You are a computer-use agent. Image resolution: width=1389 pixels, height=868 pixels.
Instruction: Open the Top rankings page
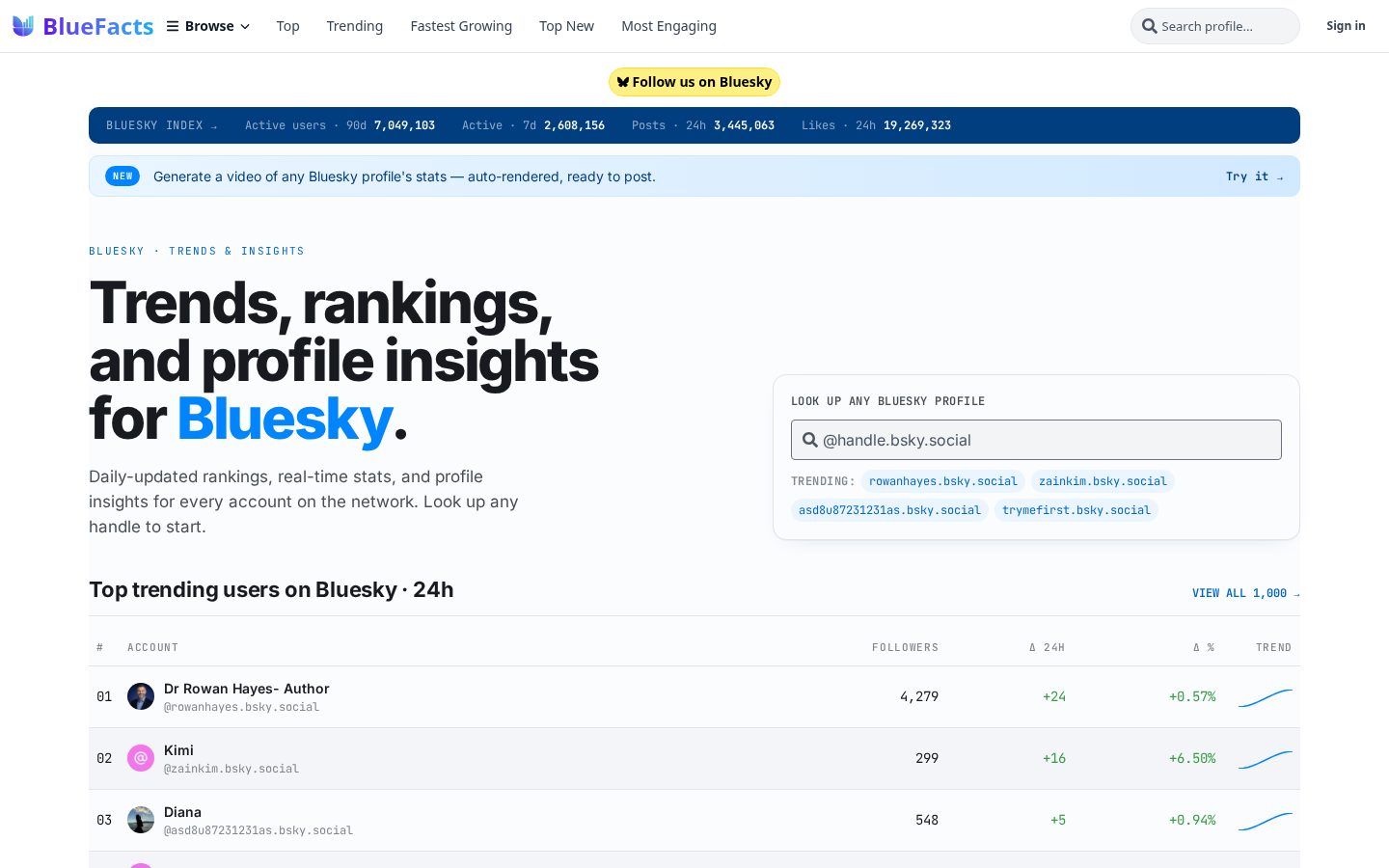click(287, 26)
